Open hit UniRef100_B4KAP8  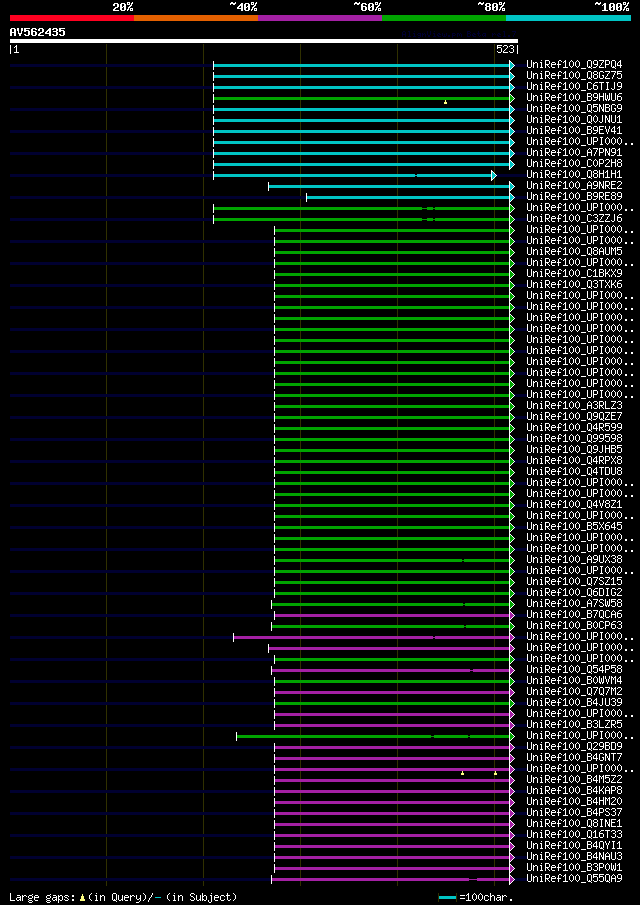point(574,791)
